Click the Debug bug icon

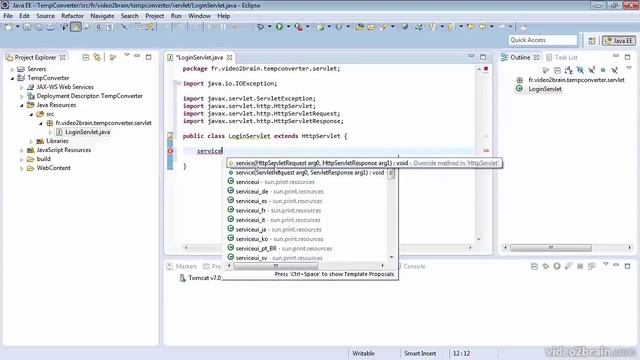click(260, 27)
